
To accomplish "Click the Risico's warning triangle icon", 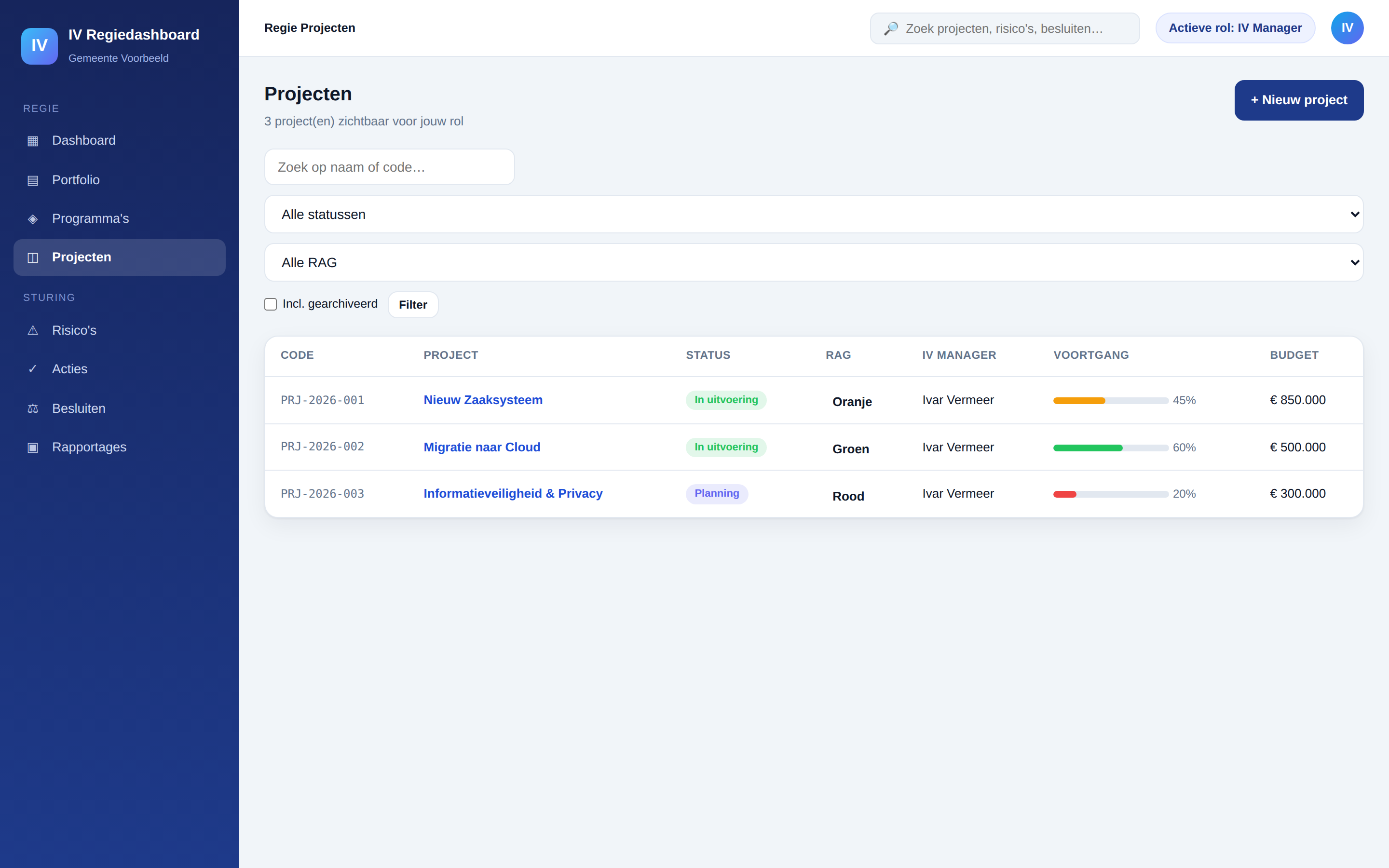I will (33, 331).
